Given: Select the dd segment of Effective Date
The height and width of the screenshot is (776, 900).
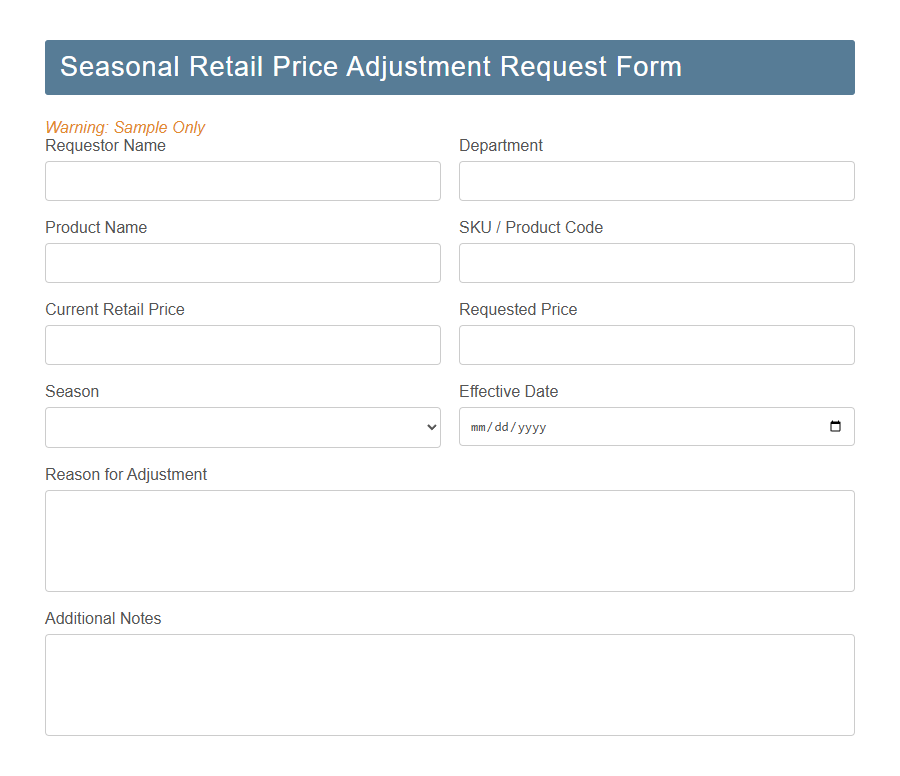Looking at the screenshot, I should pyautogui.click(x=503, y=426).
